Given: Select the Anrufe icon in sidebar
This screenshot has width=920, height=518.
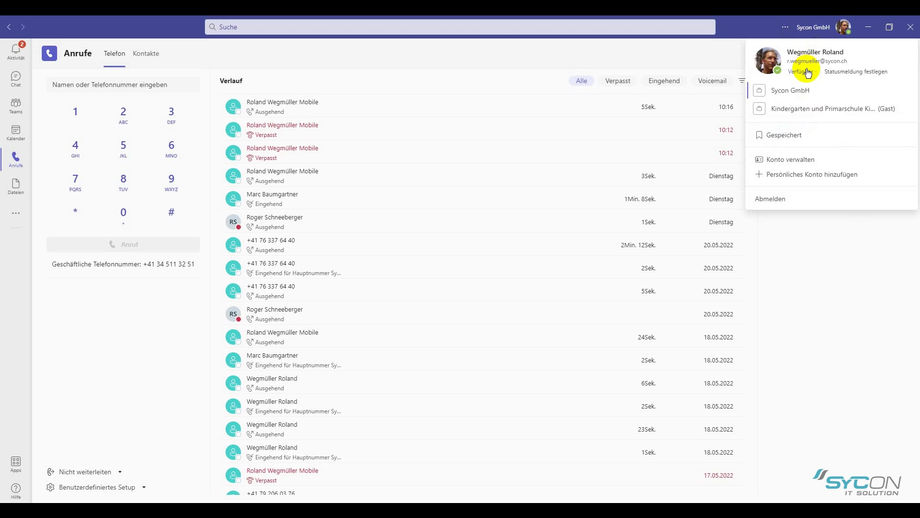Looking at the screenshot, I should pyautogui.click(x=16, y=159).
